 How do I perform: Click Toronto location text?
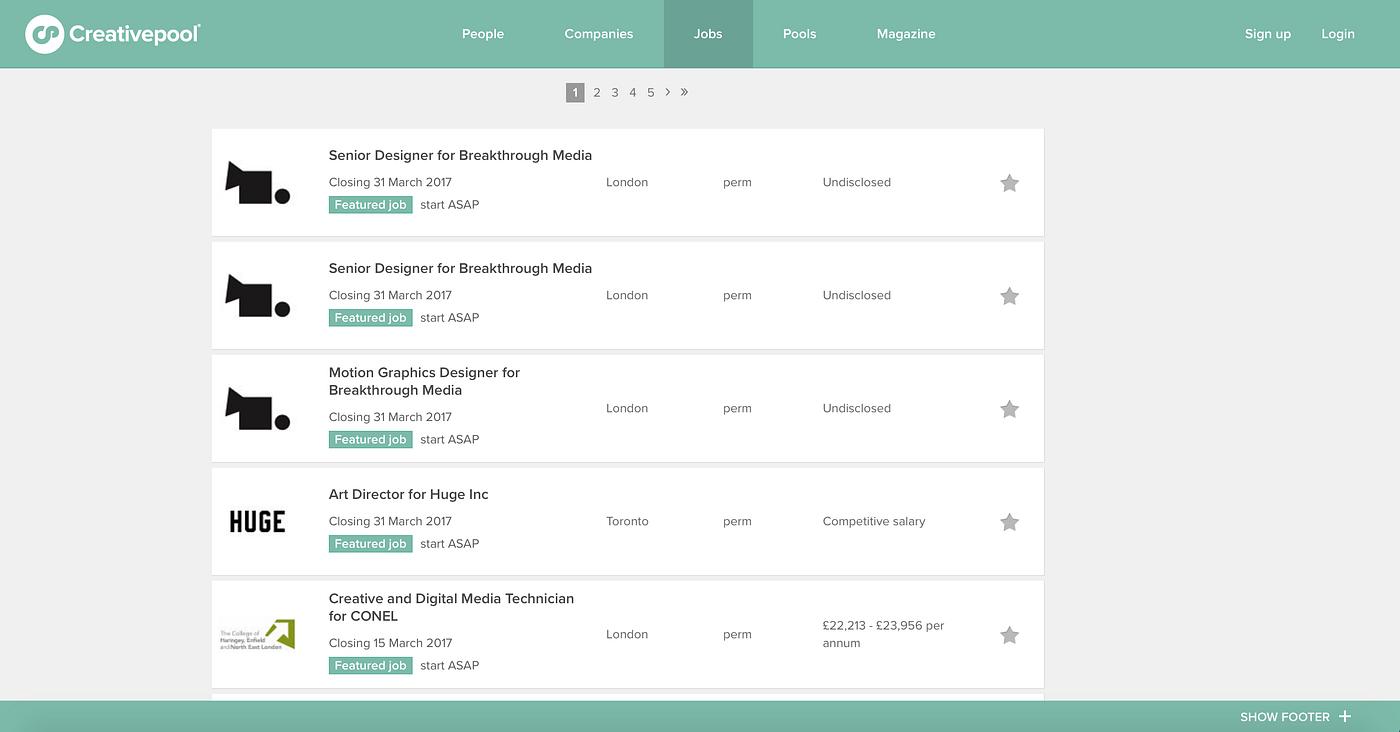coord(627,521)
